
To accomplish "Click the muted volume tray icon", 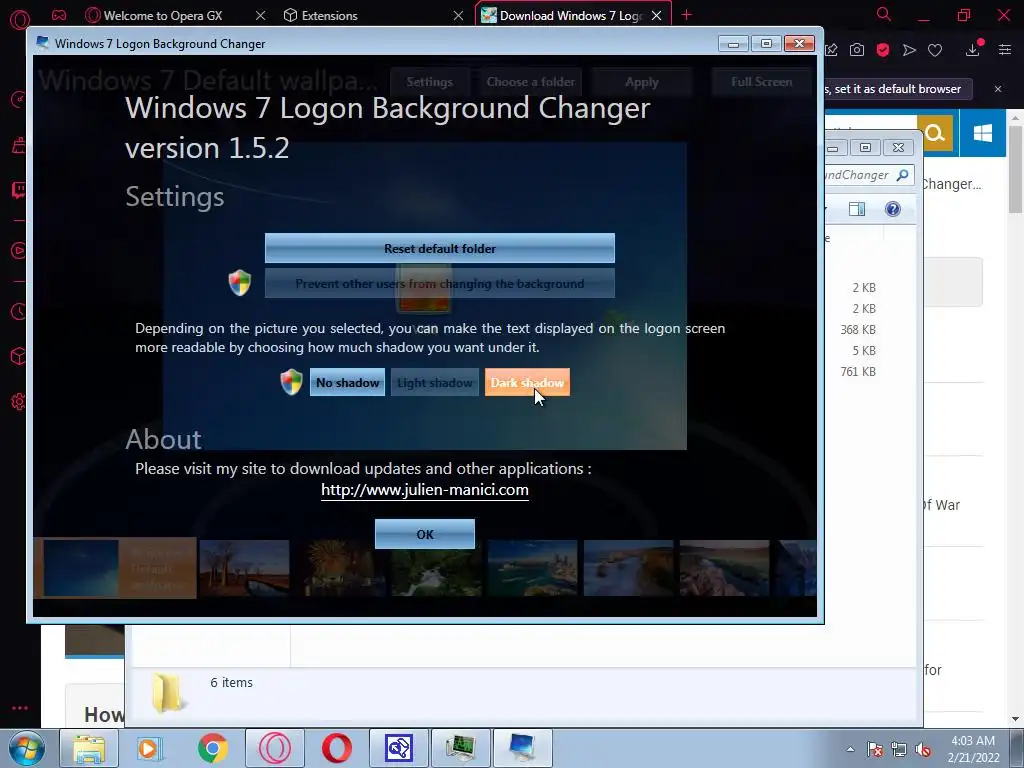I will pyautogui.click(x=923, y=750).
